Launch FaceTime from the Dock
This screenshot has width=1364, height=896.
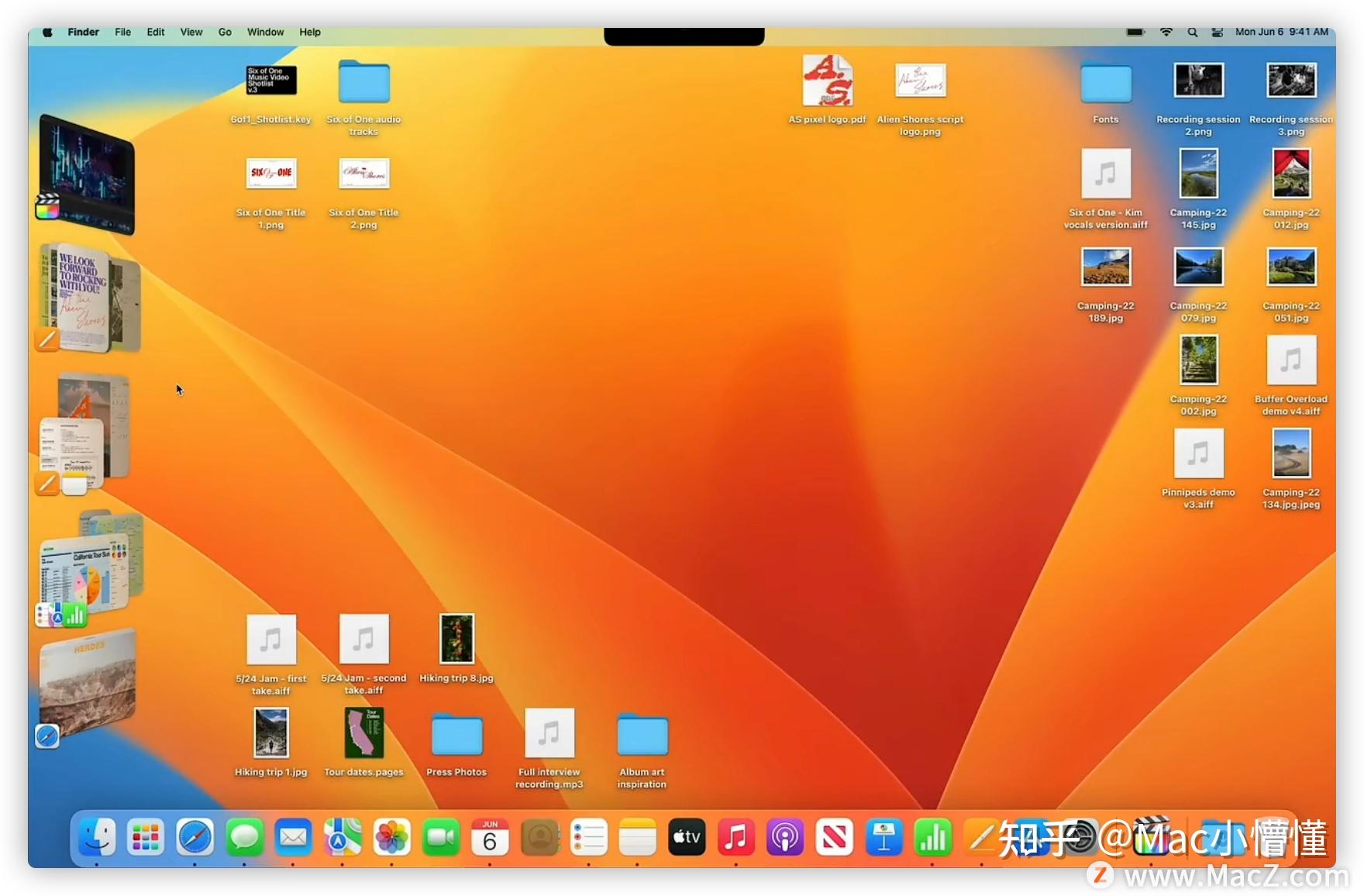coord(441,837)
